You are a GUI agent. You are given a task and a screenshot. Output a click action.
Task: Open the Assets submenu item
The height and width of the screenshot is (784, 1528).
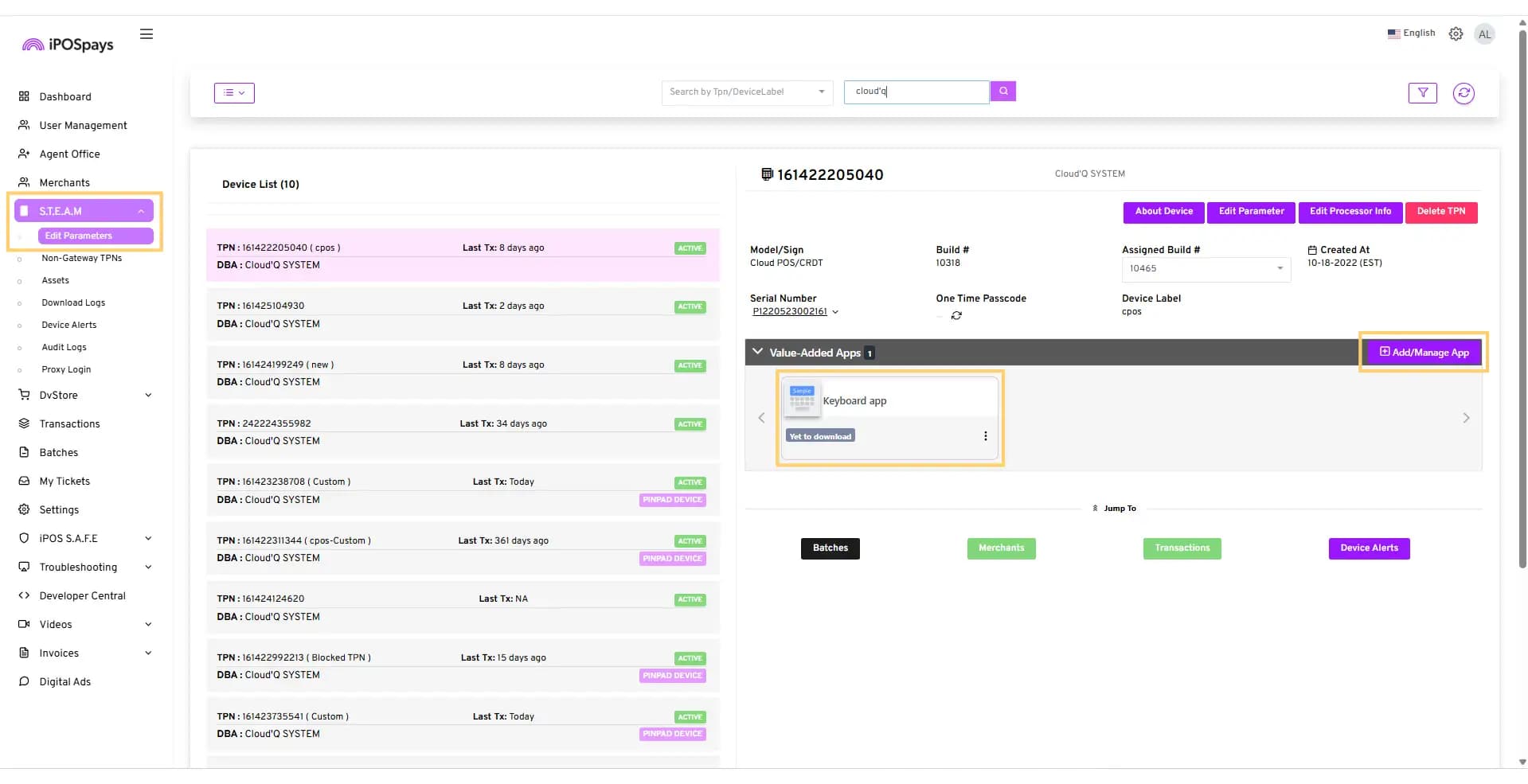(55, 280)
